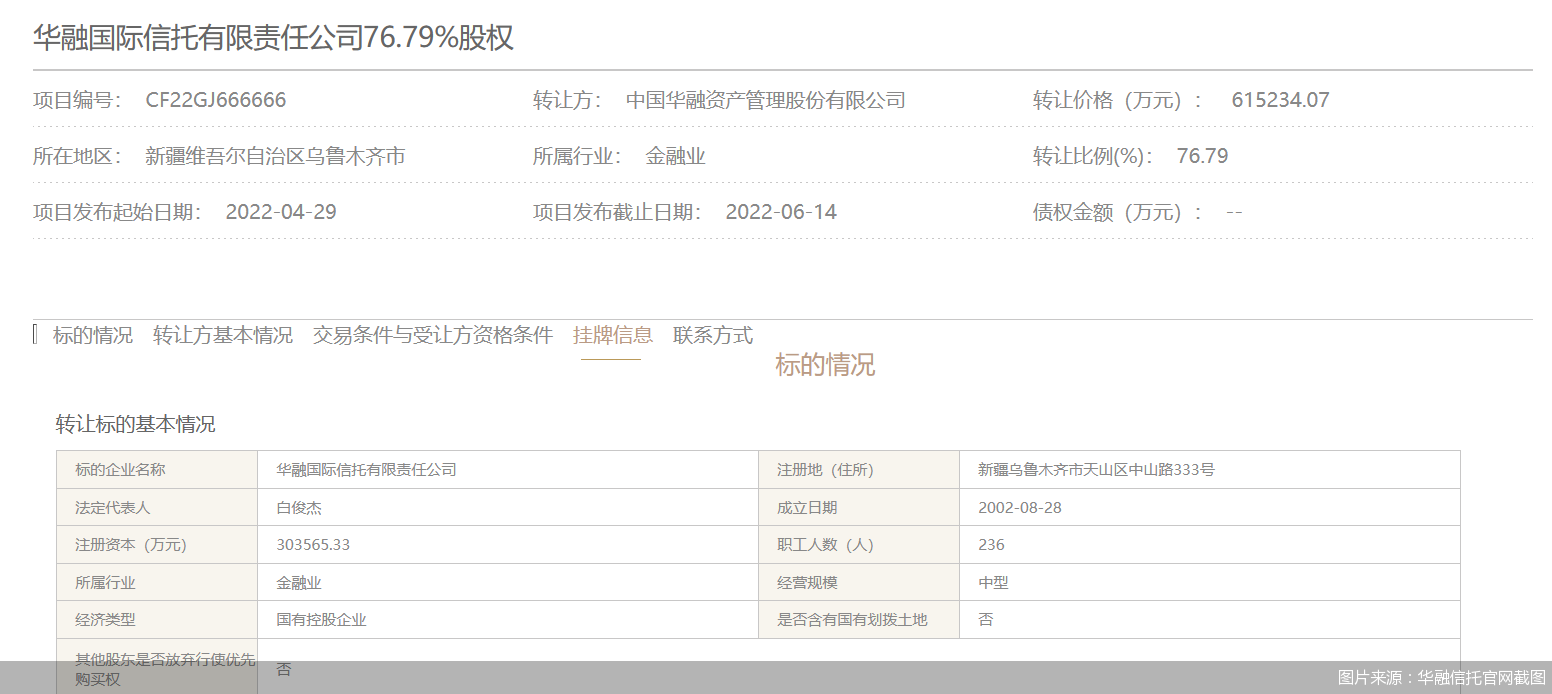The image size is (1552, 694).
Task: Select business scale value 中型
Action: (x=993, y=582)
